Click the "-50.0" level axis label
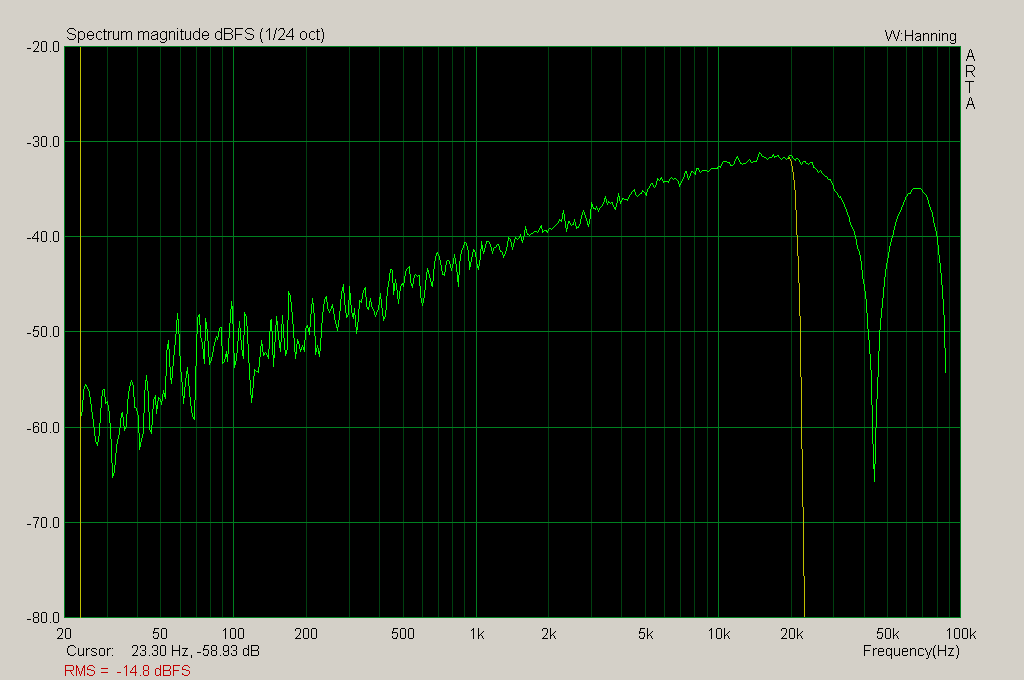1024x680 pixels. [x=43, y=332]
